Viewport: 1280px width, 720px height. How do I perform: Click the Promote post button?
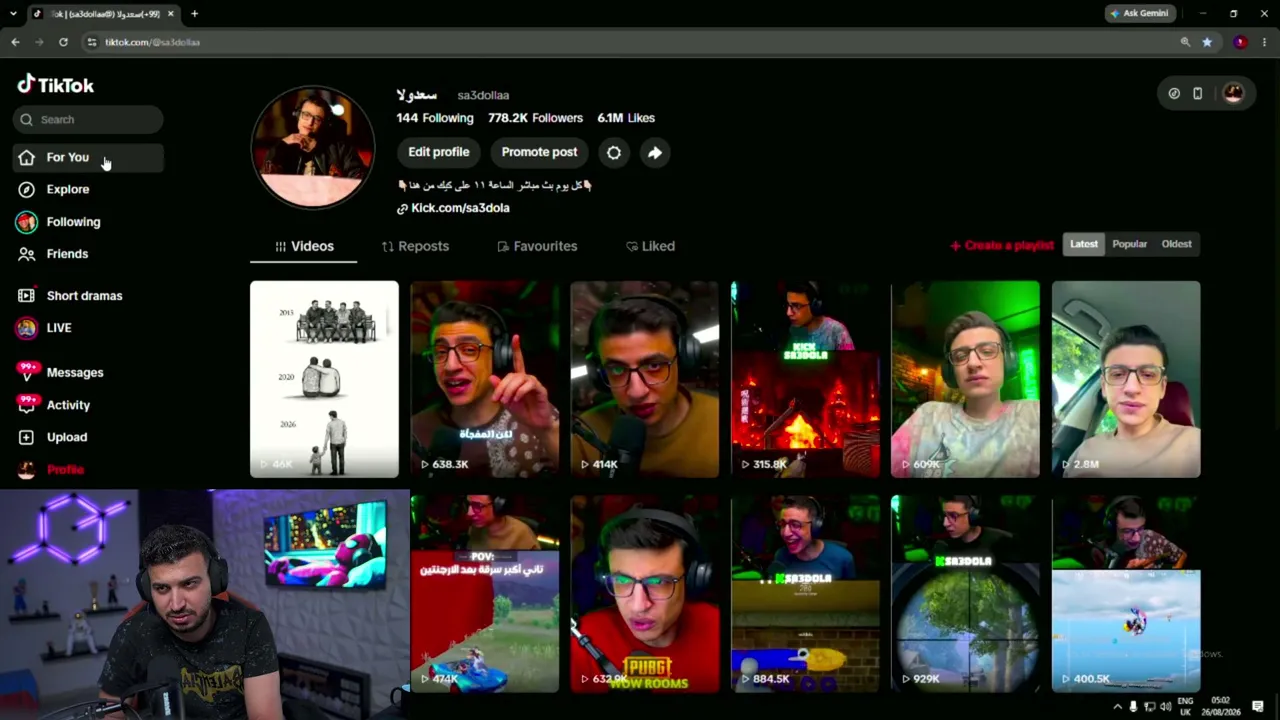tap(539, 152)
